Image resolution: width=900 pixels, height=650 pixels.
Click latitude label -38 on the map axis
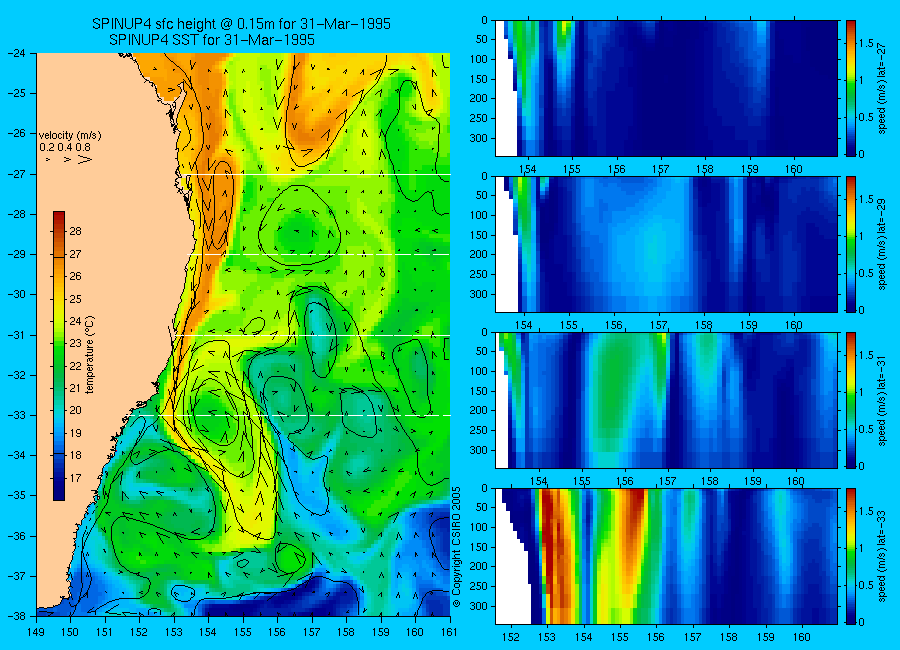pyautogui.click(x=16, y=616)
